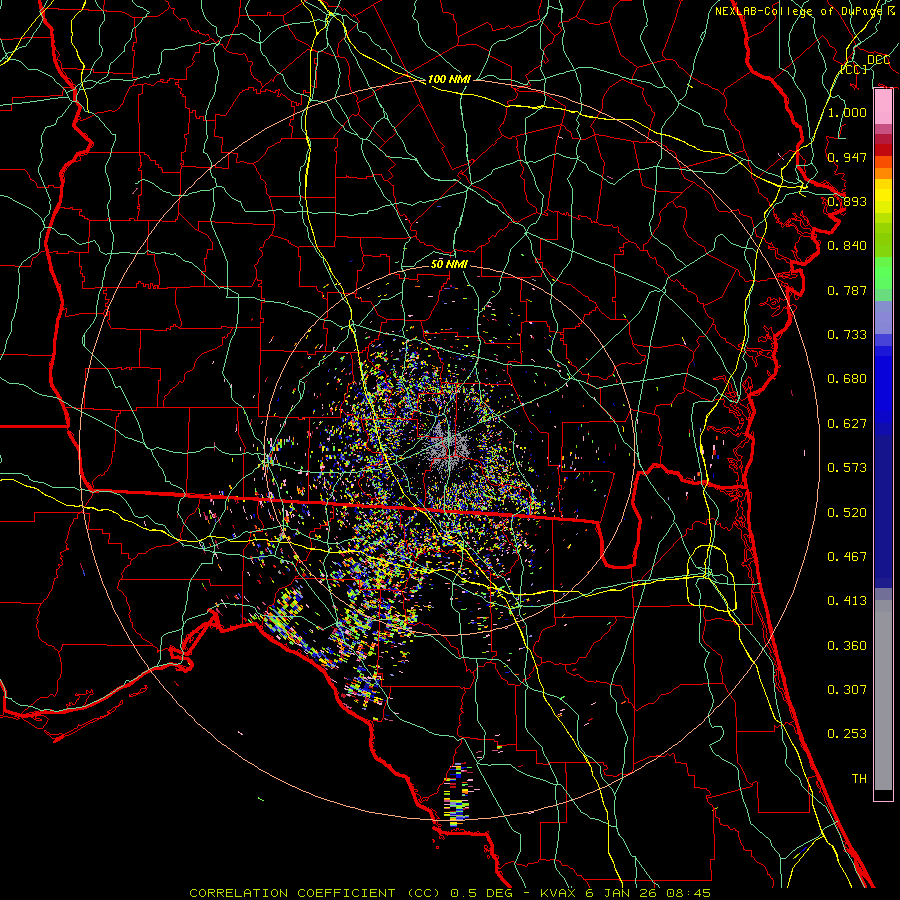The image size is (900, 900).
Task: Click the bright green band of the color scale
Action: pyautogui.click(x=883, y=273)
